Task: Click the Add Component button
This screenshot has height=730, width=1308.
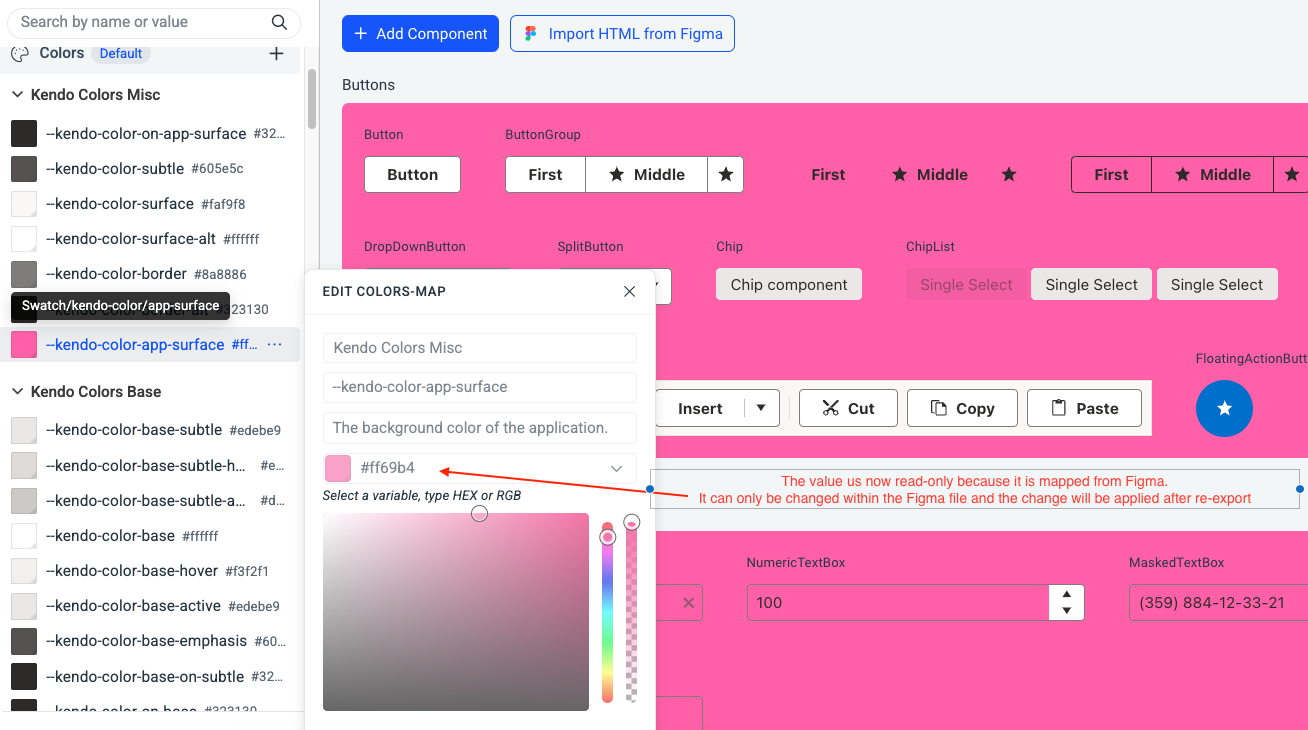Action: [420, 33]
